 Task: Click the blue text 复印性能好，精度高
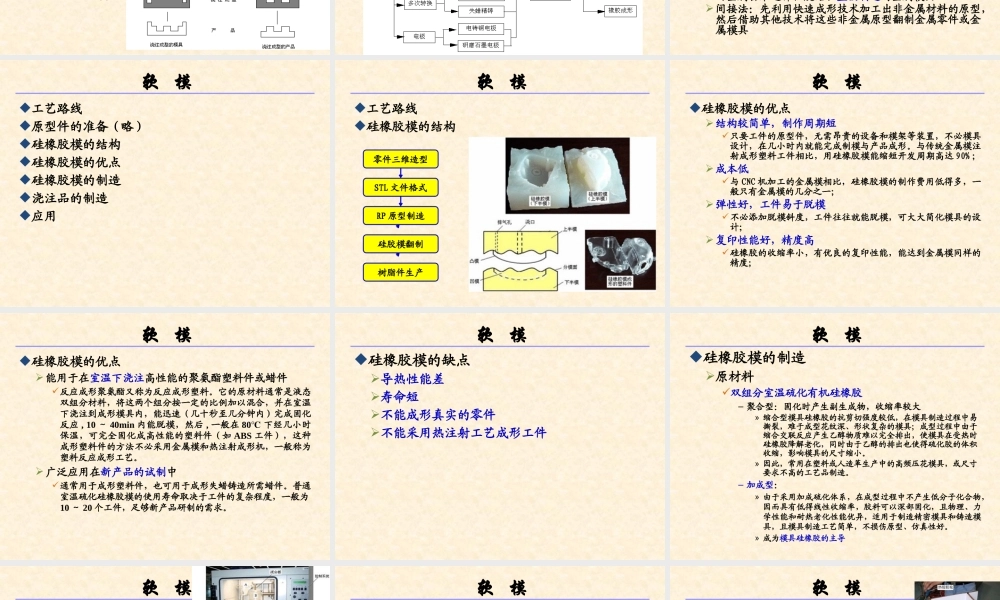[x=765, y=240]
